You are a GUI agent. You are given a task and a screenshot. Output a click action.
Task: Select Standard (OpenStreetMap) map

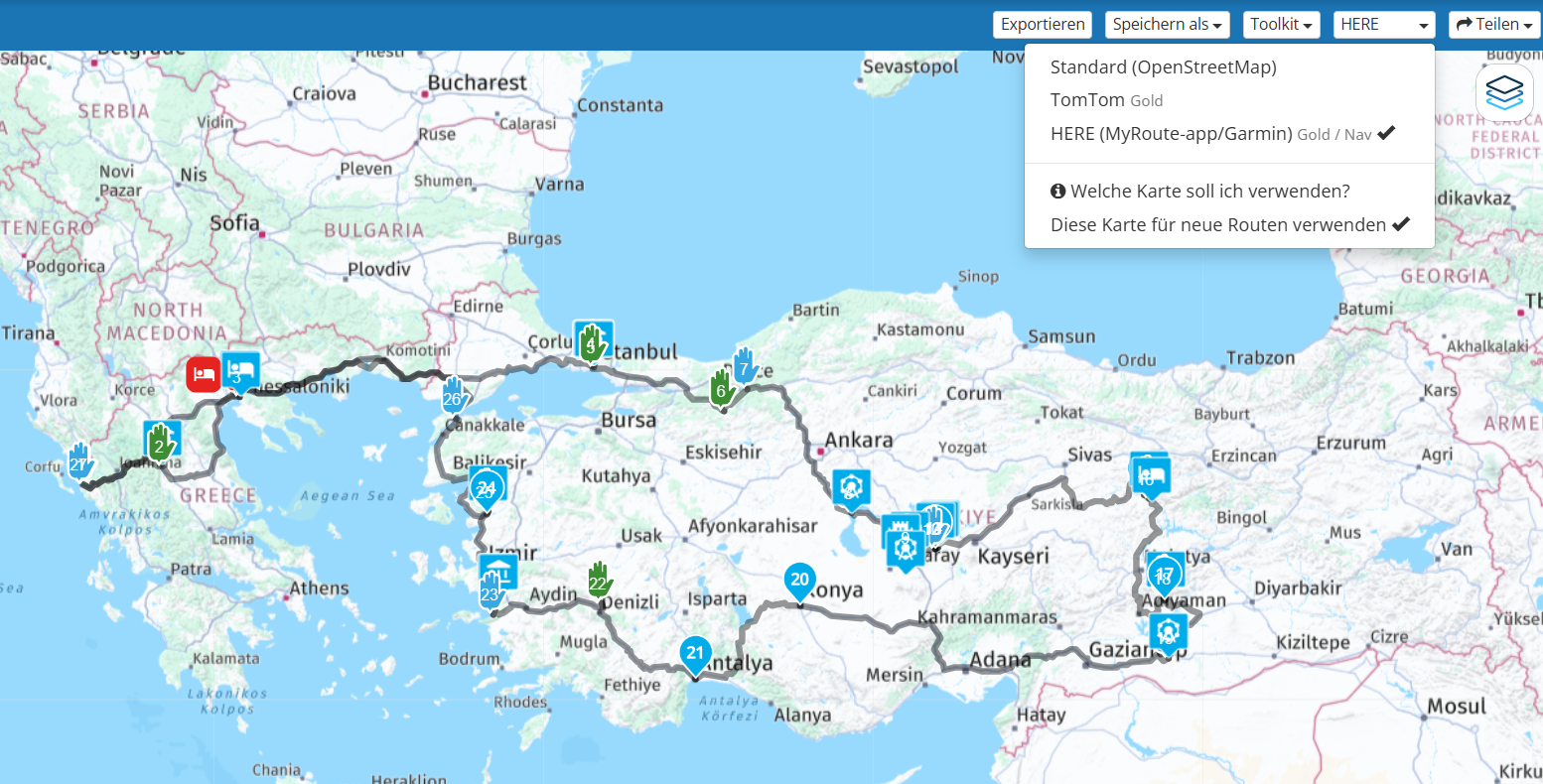[1163, 67]
